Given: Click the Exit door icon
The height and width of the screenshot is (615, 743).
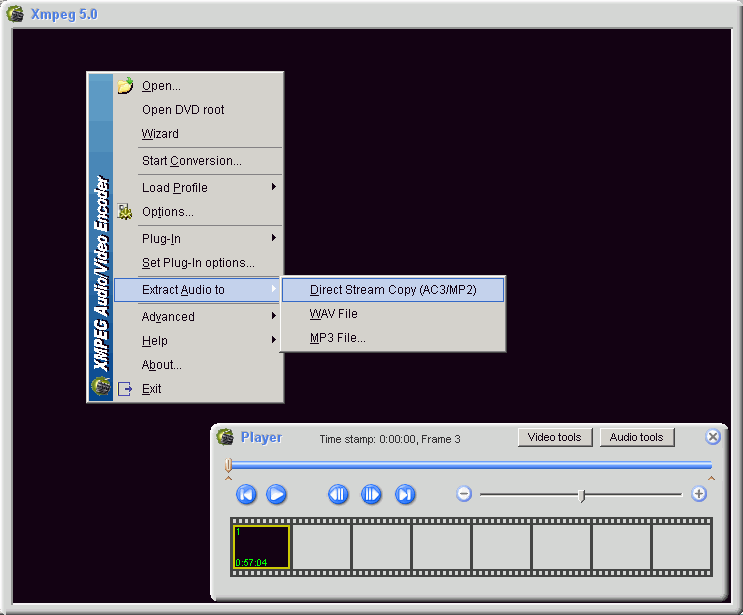Looking at the screenshot, I should (x=125, y=389).
